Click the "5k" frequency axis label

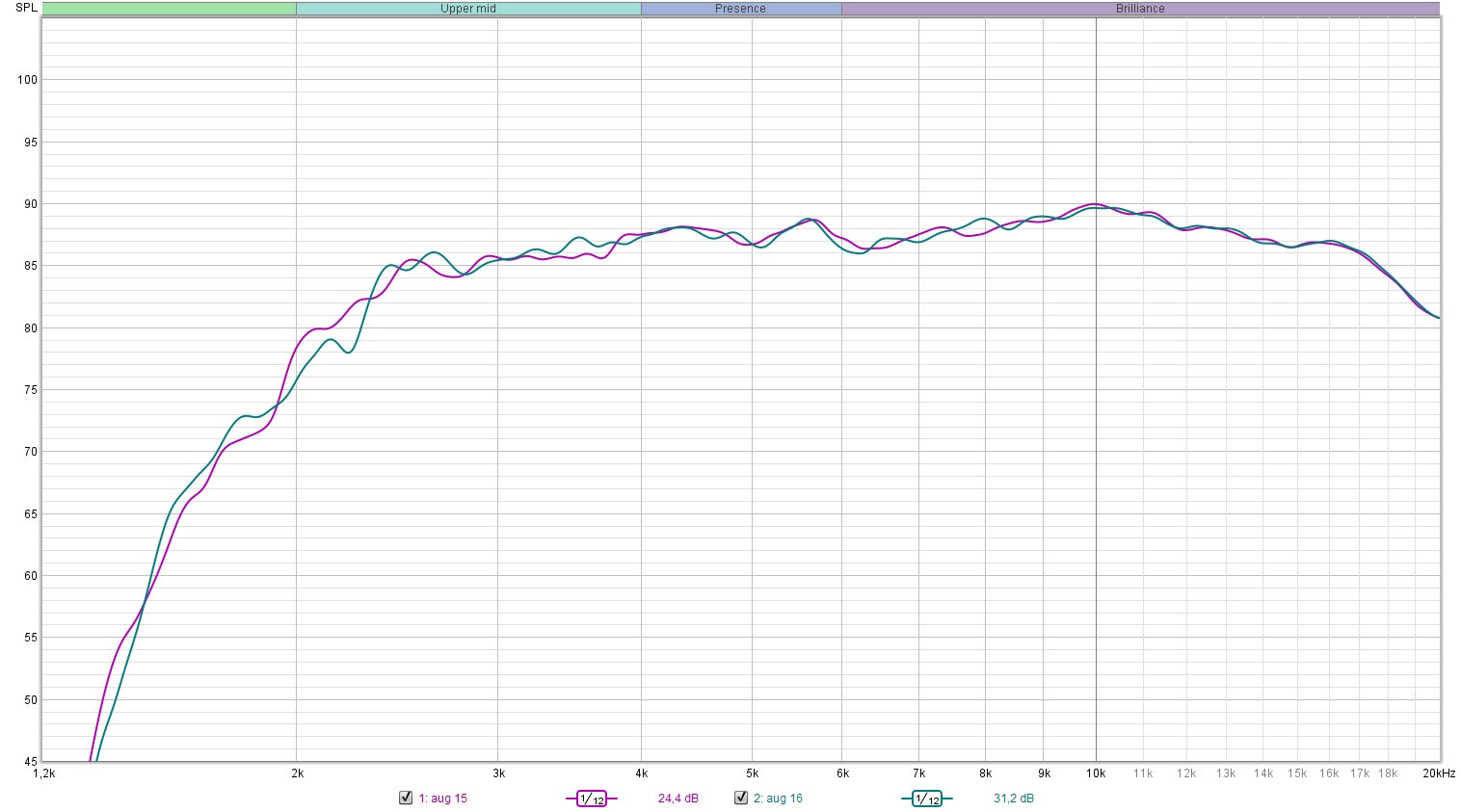point(752,773)
